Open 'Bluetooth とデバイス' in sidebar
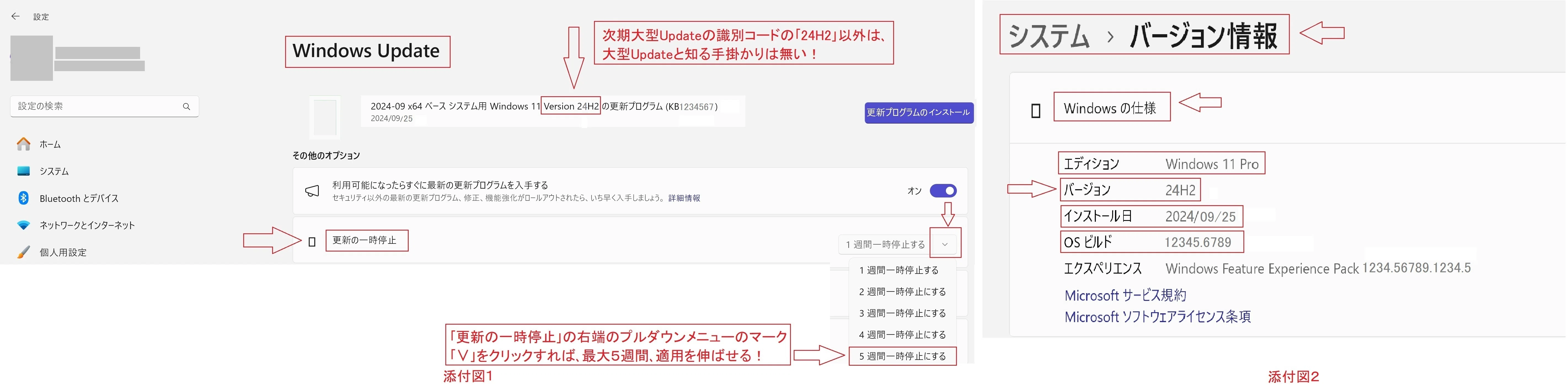 79,199
